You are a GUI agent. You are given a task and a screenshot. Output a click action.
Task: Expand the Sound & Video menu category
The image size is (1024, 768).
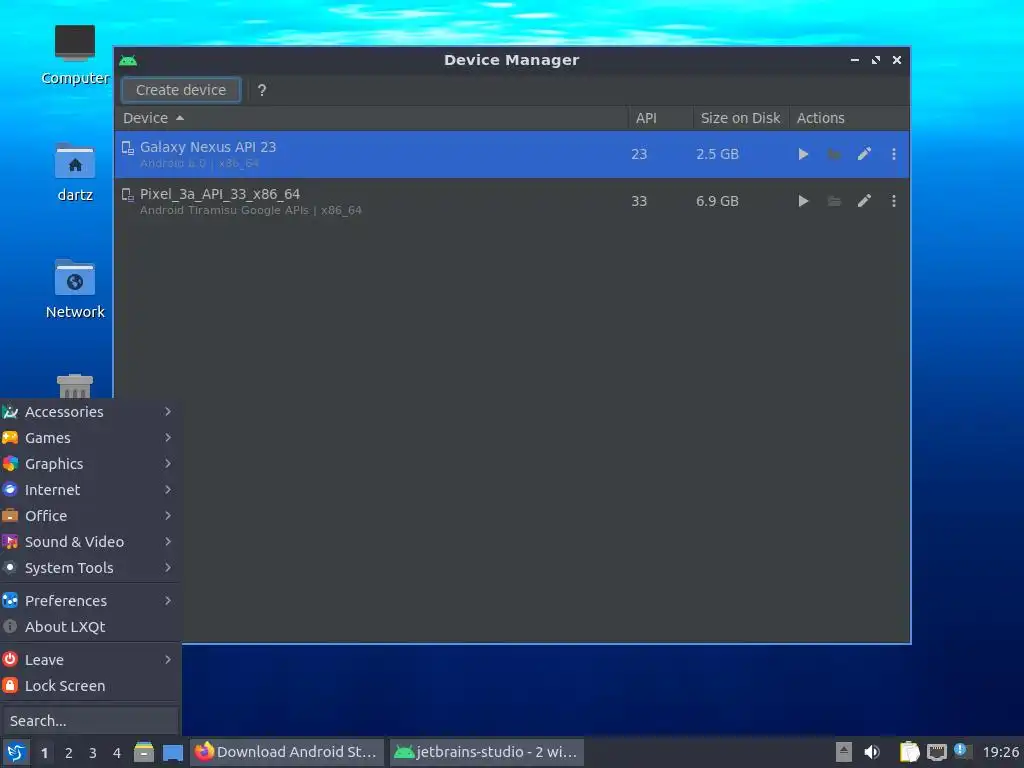91,542
